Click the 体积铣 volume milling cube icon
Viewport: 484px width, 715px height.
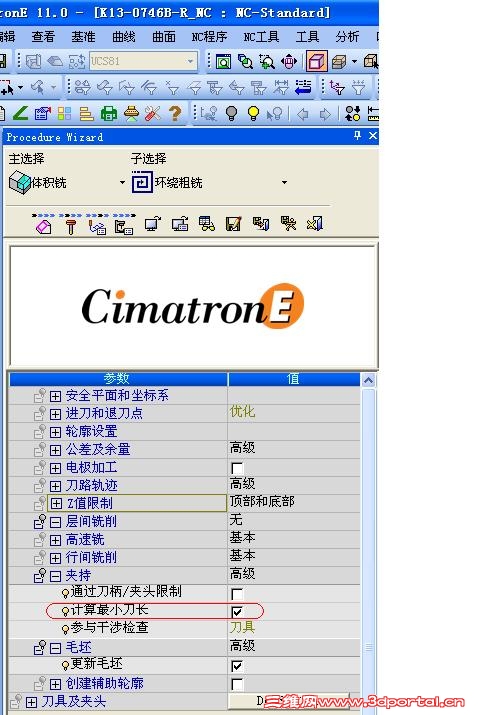tap(20, 182)
